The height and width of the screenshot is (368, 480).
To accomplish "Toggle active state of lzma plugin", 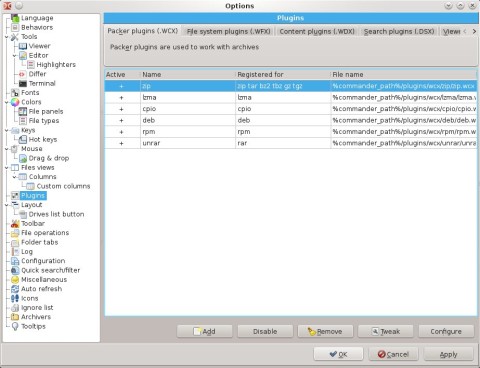I will click(x=121, y=98).
